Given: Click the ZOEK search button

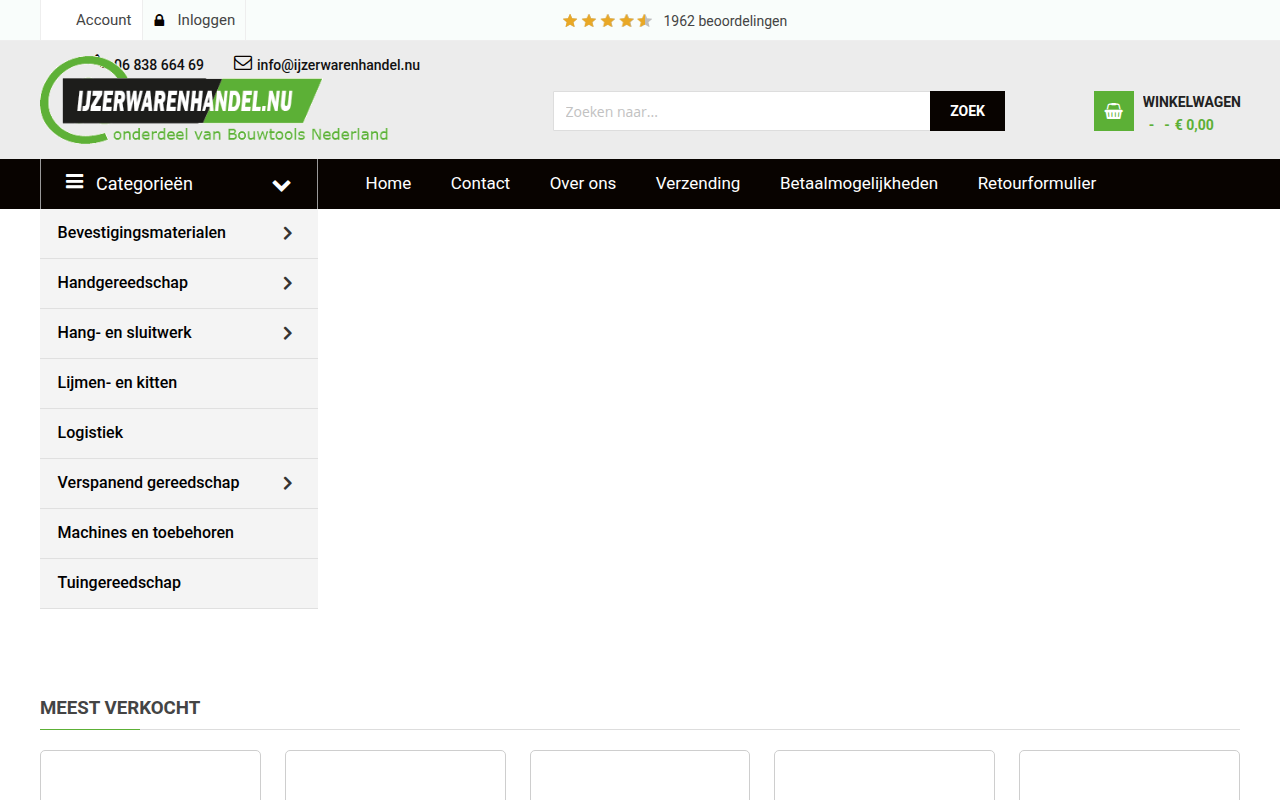Looking at the screenshot, I should (967, 111).
